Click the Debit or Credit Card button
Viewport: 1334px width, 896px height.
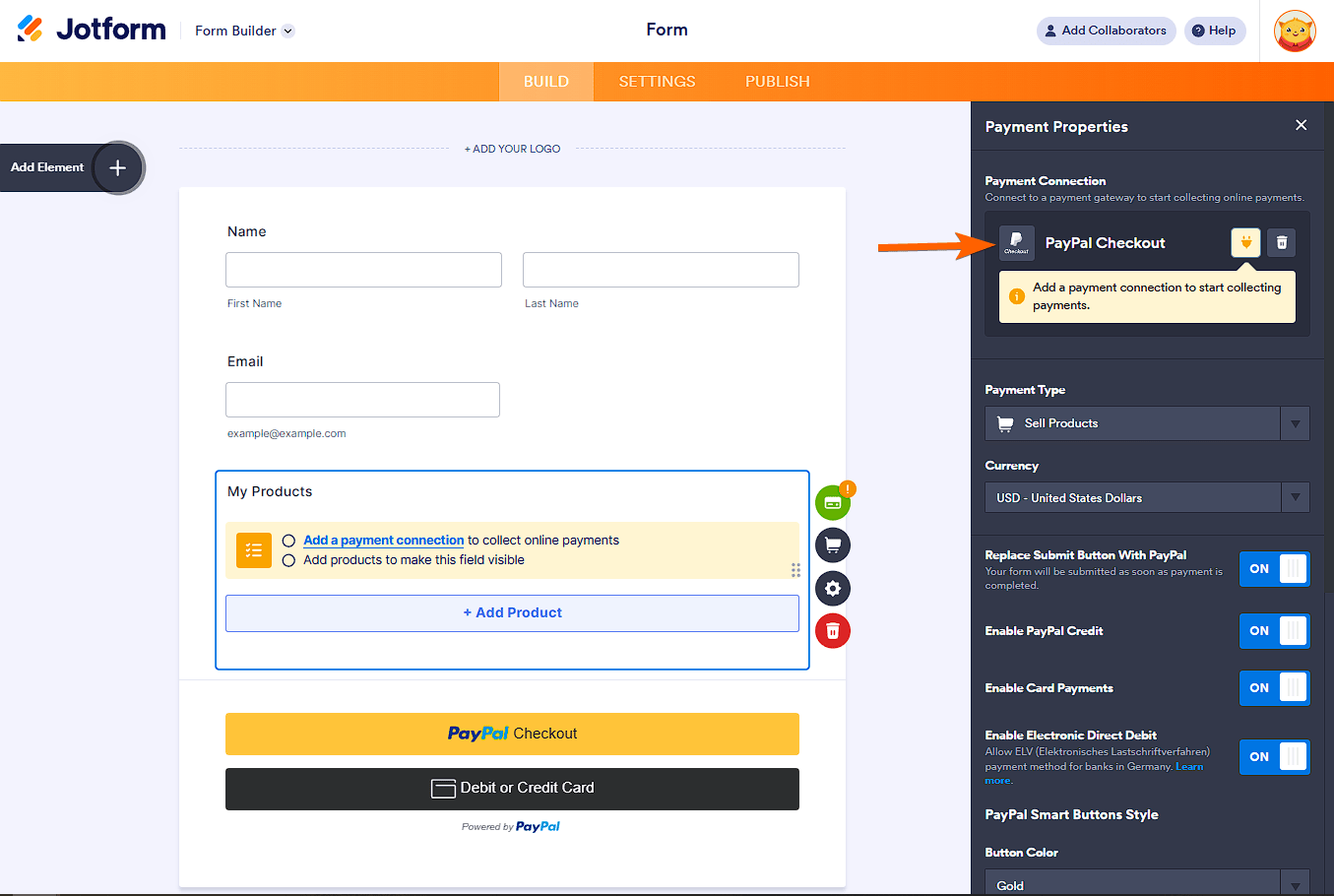tap(512, 789)
